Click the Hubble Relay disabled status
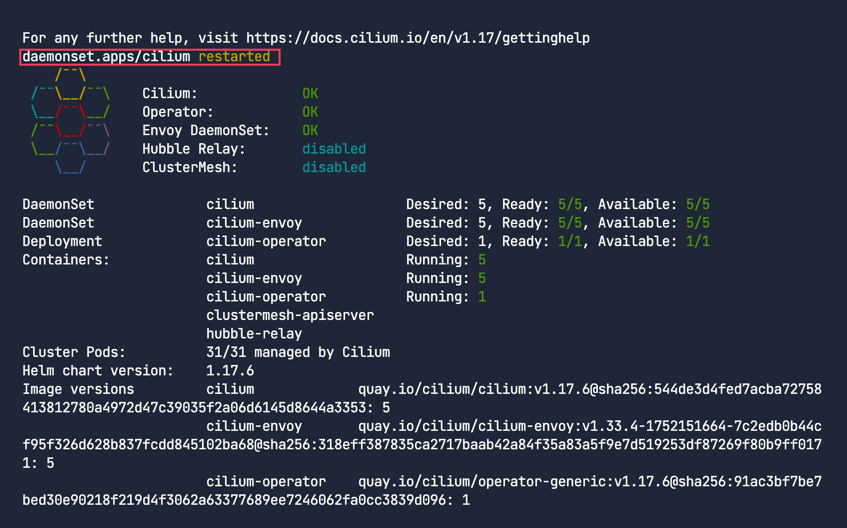Viewport: 847px width, 528px height. tap(334, 149)
